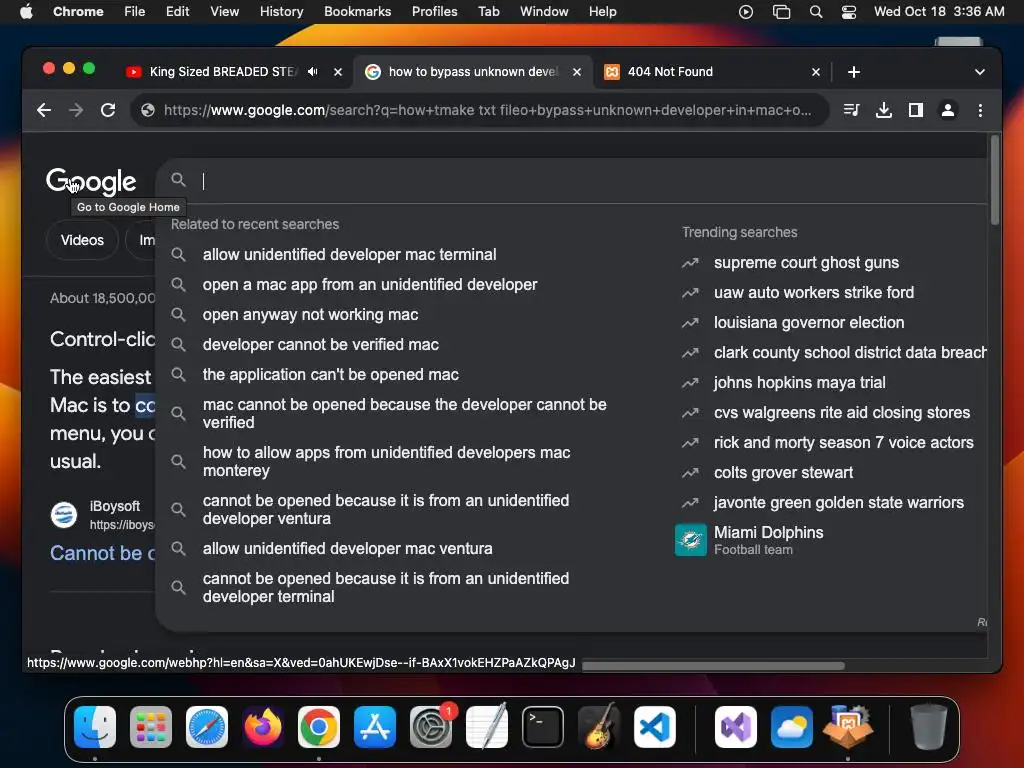Close the how to bypass unknown developer tab
Viewport: 1024px width, 768px height.
pos(577,72)
